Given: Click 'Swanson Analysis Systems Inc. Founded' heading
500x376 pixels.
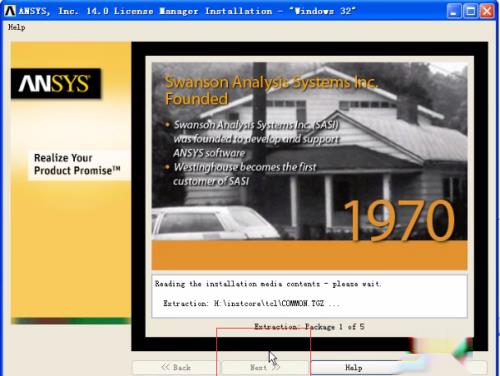Looking at the screenshot, I should point(271,90).
